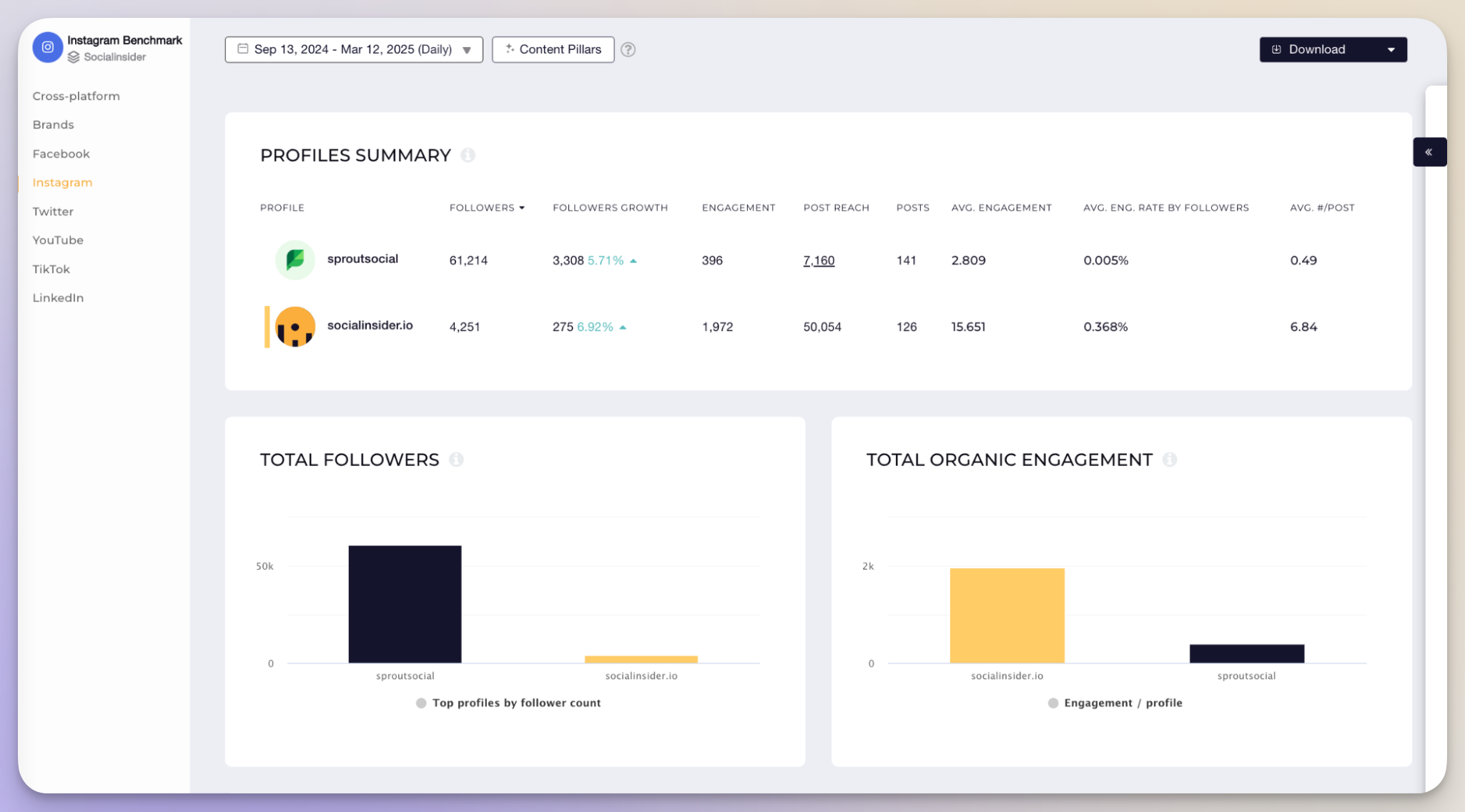Click the 1,972 engagement value
Image resolution: width=1465 pixels, height=812 pixels.
pyautogui.click(x=717, y=327)
